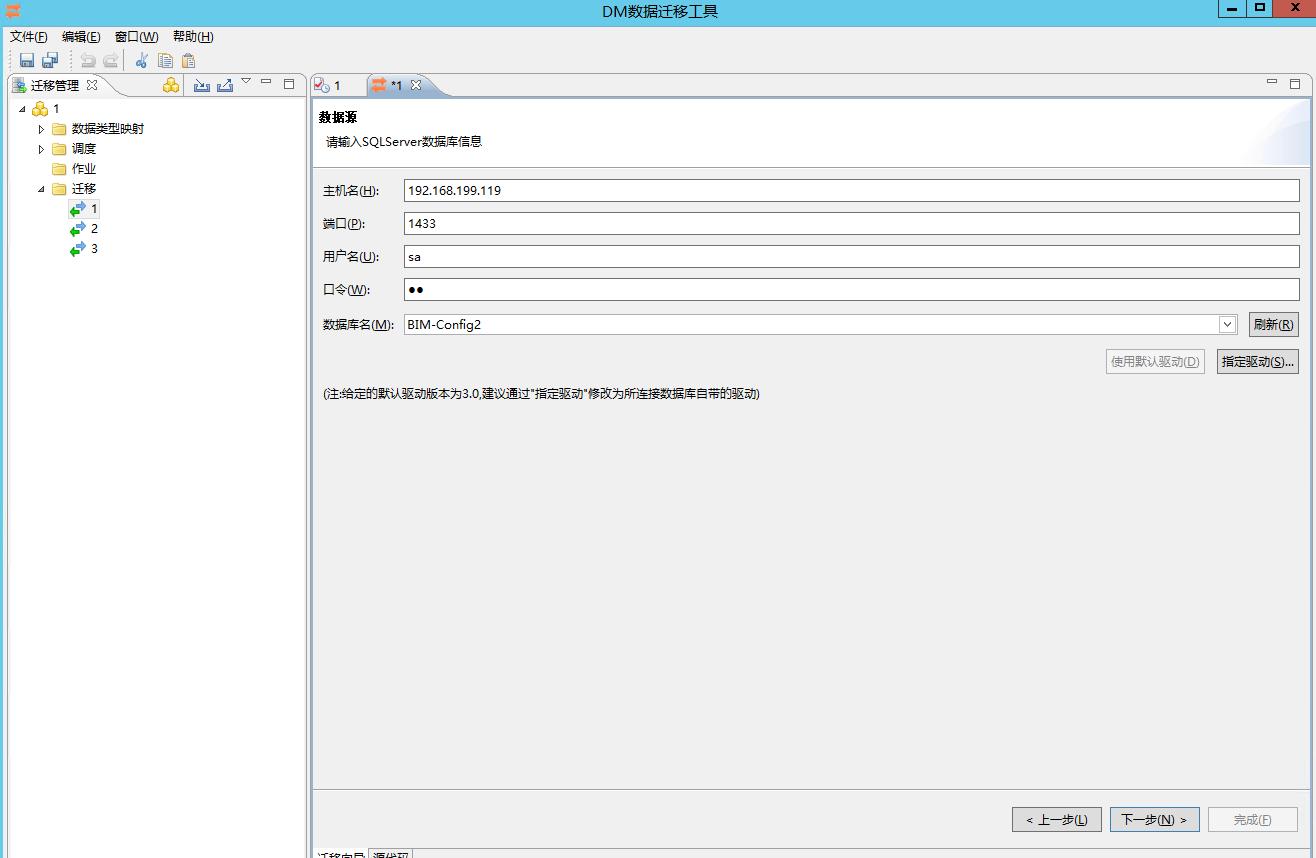Select the root project node 1

[46, 108]
